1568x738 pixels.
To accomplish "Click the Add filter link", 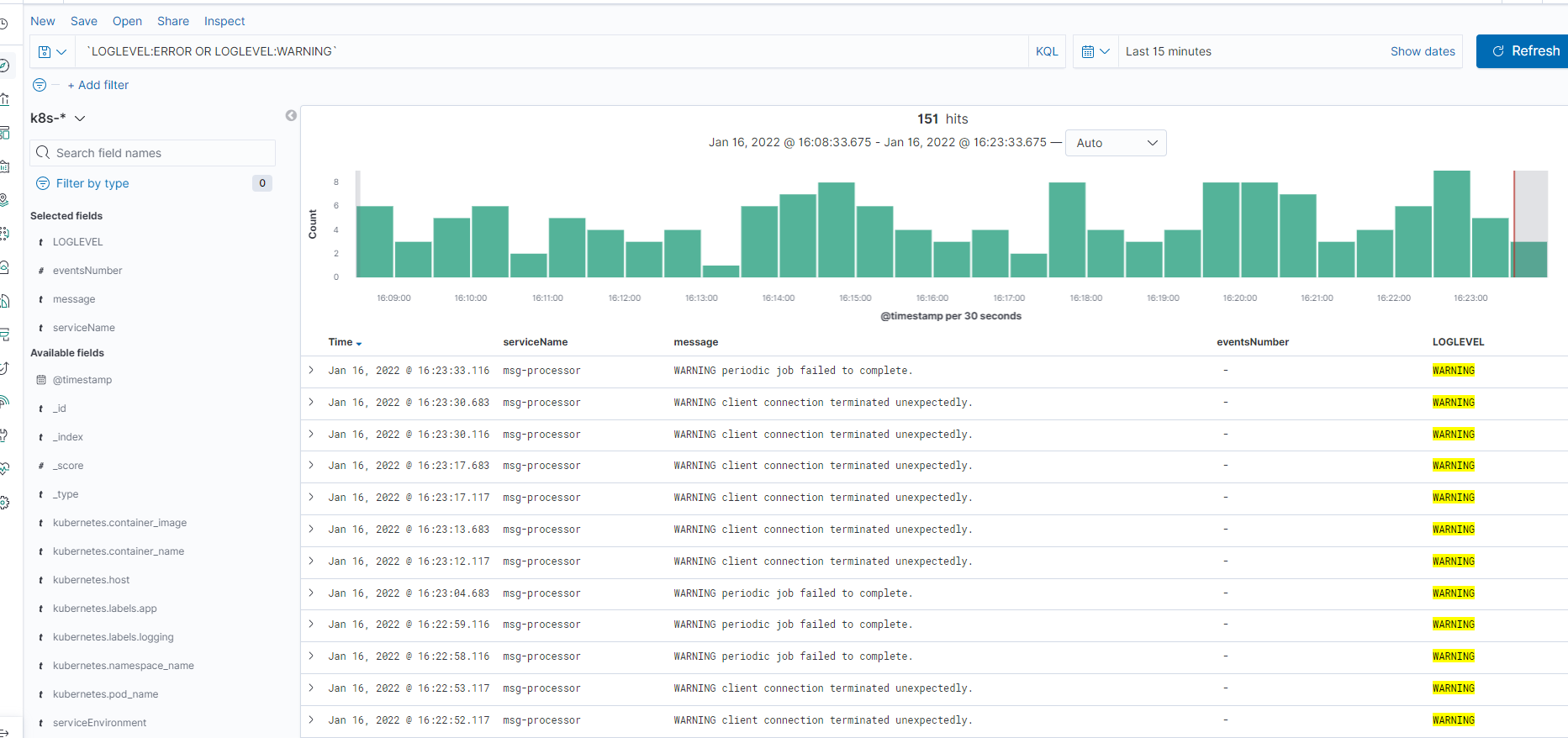I will pos(98,85).
